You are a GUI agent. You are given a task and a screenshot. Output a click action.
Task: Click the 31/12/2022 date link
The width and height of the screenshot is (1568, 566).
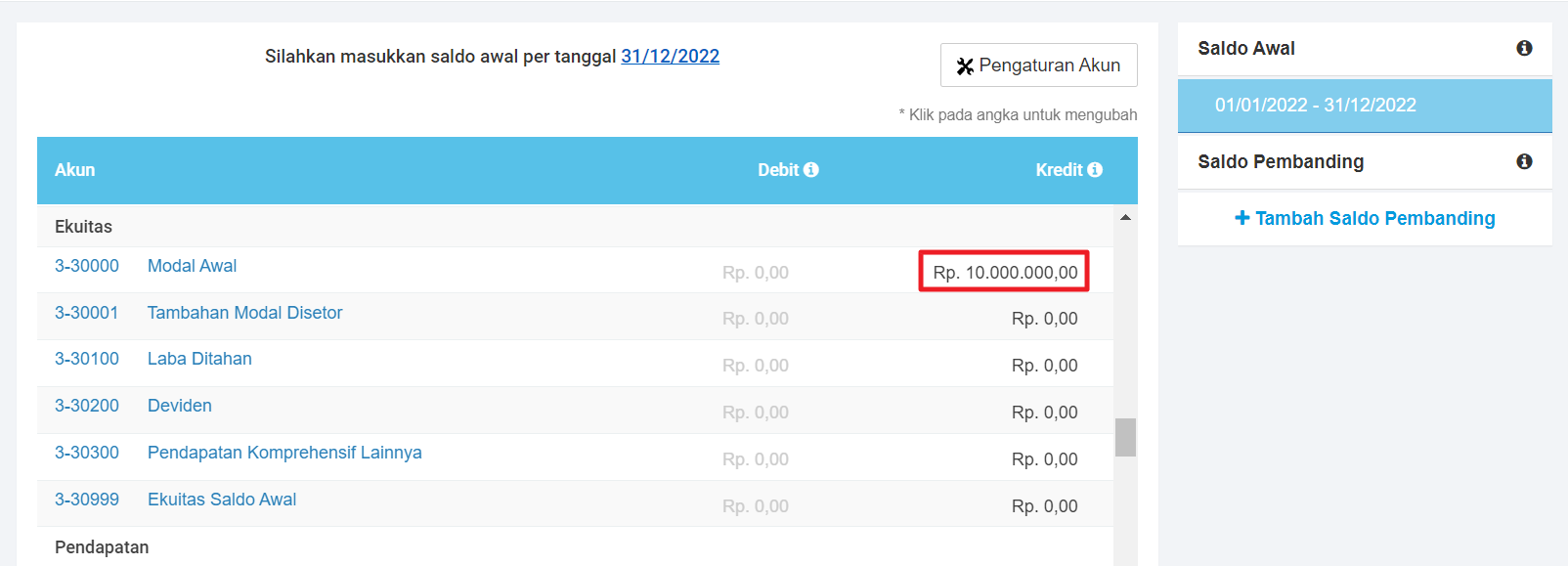point(670,57)
